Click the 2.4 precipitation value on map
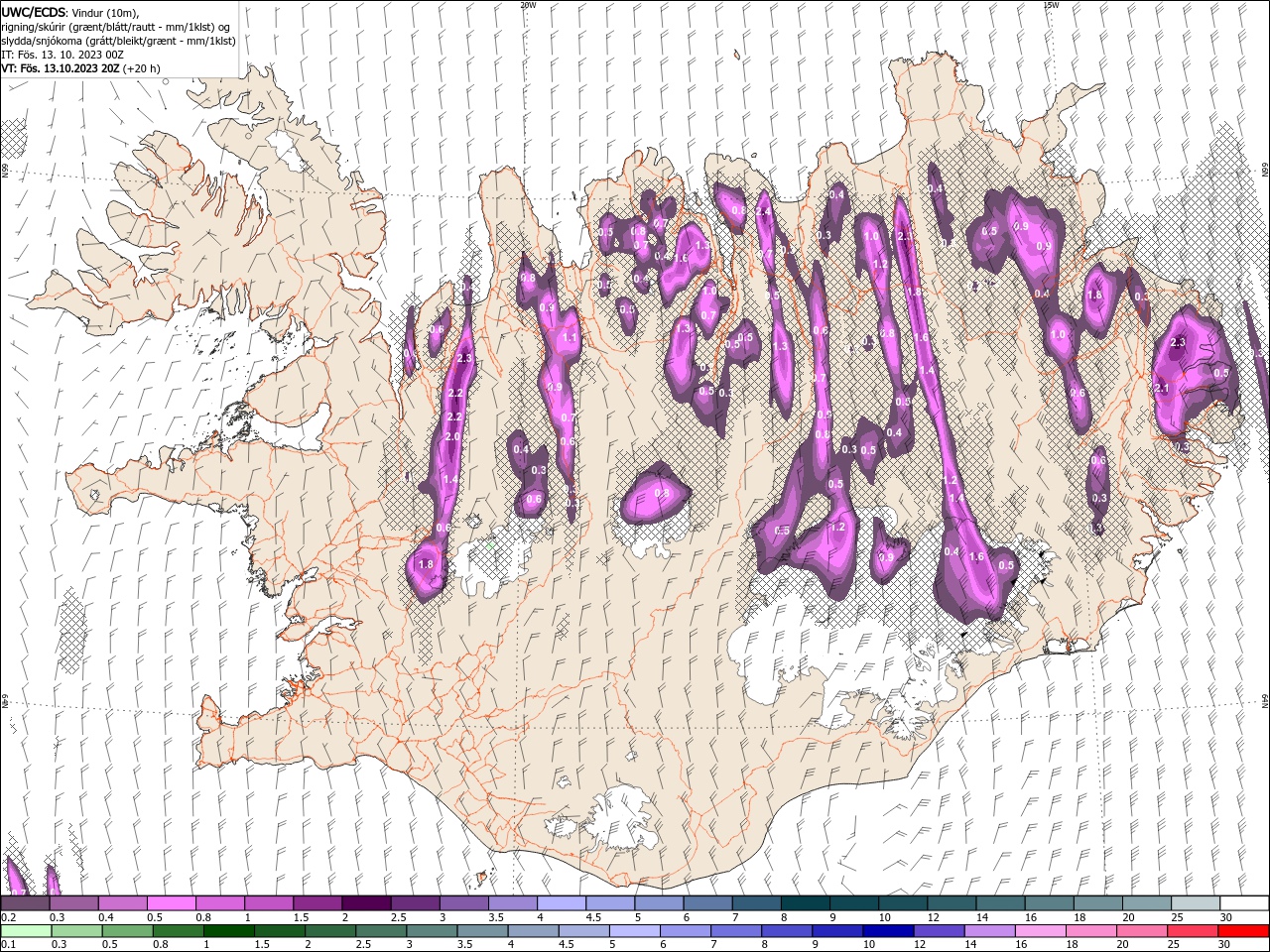 click(x=764, y=211)
